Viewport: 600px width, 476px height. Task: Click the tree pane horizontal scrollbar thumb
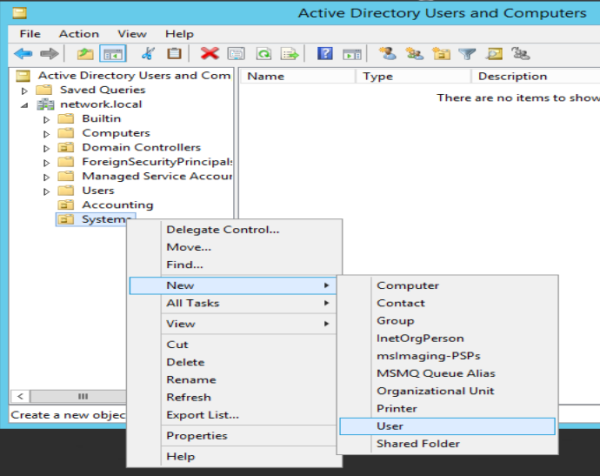78,396
